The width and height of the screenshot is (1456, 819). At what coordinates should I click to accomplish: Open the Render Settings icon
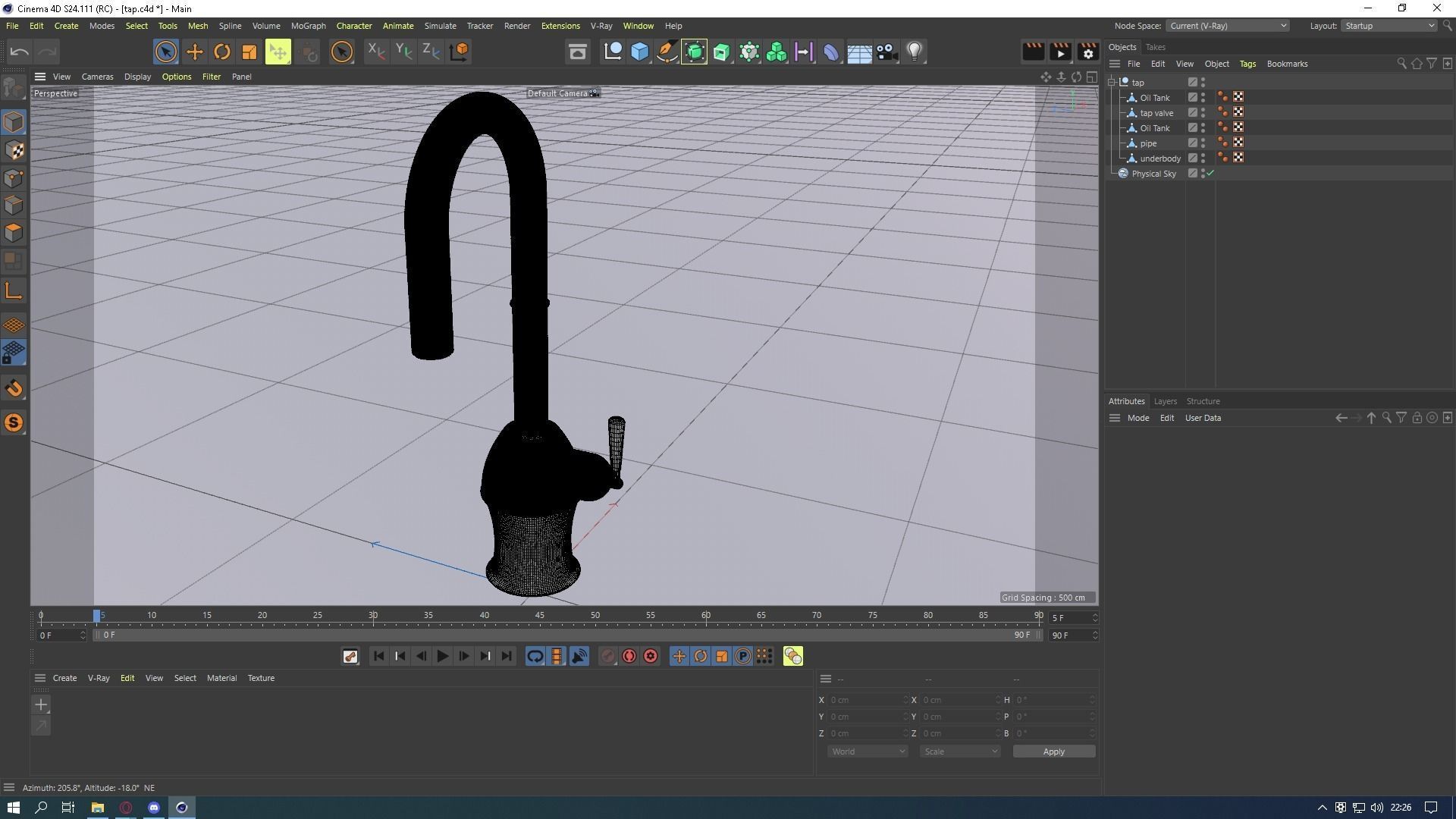pos(1088,52)
